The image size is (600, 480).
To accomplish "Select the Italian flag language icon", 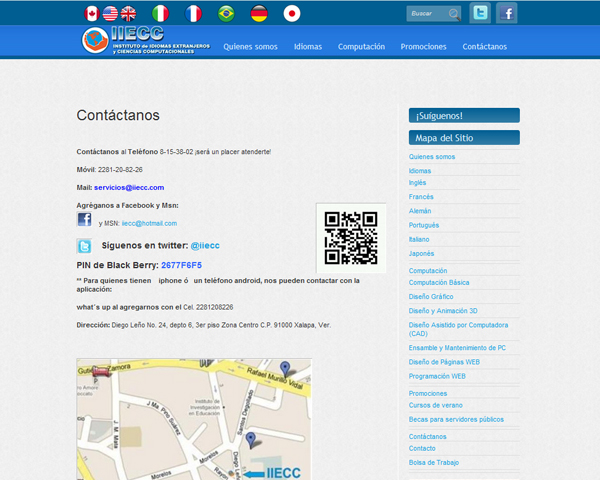I will click(160, 13).
